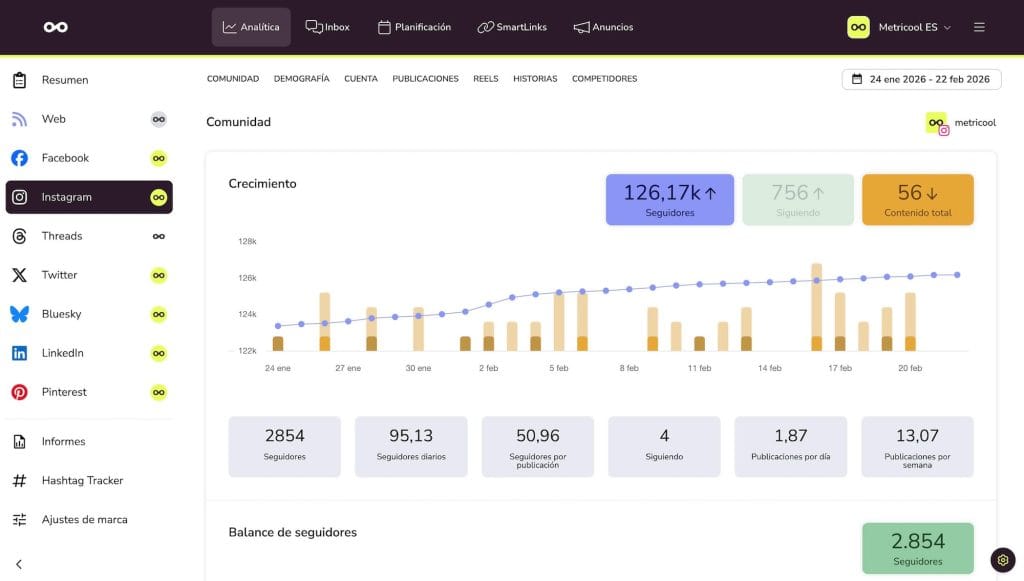Expand the Metricool ES brand dropdown
1024x581 pixels.
tap(899, 27)
